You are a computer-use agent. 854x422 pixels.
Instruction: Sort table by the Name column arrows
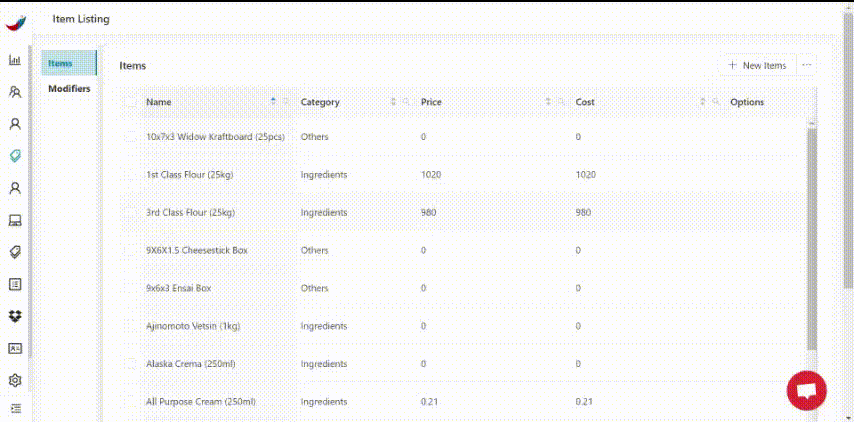pyautogui.click(x=274, y=102)
